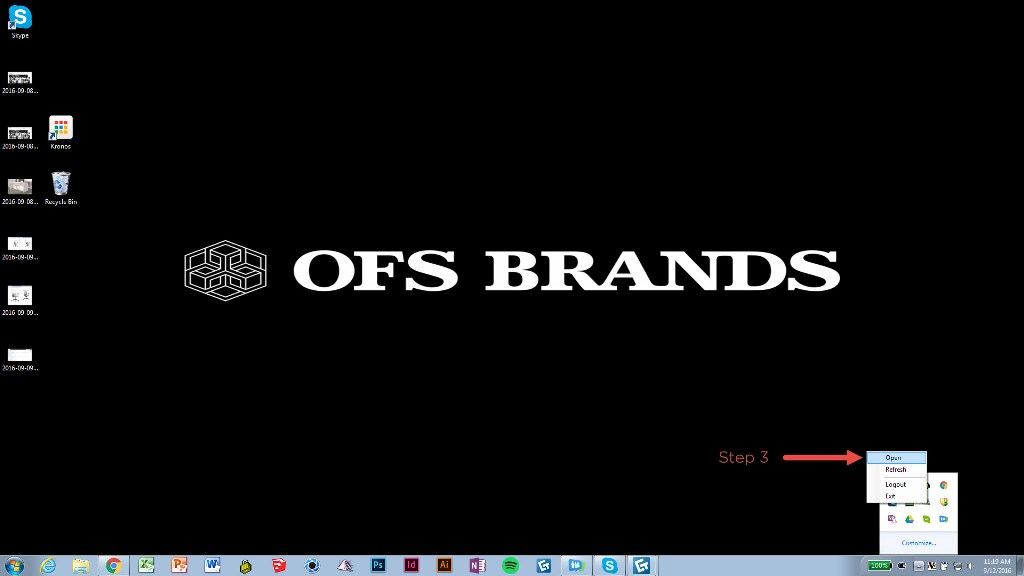Launch Illustrator from the taskbar

444,566
